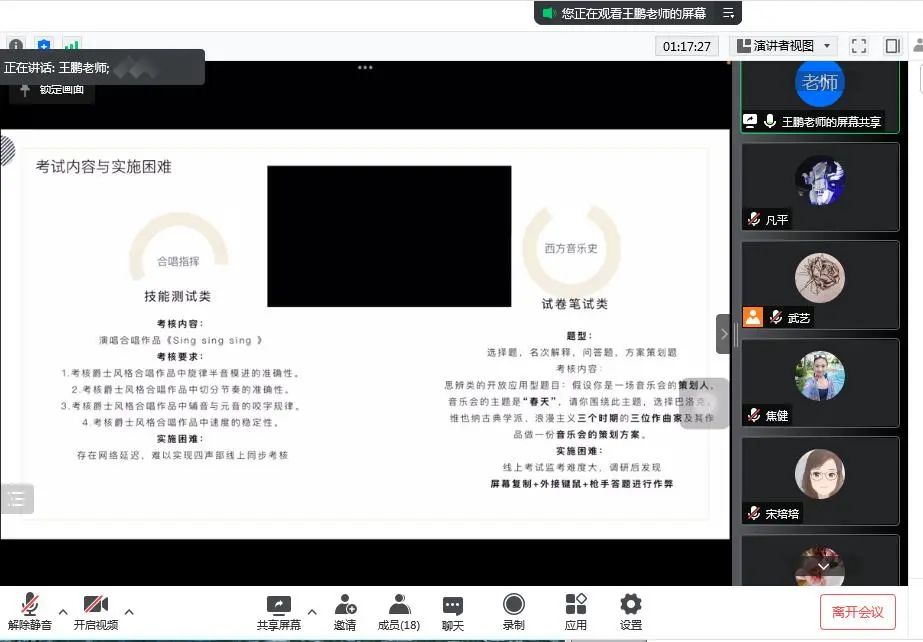923x642 pixels.
Task: Click the network signal status icon
Action: 72,46
